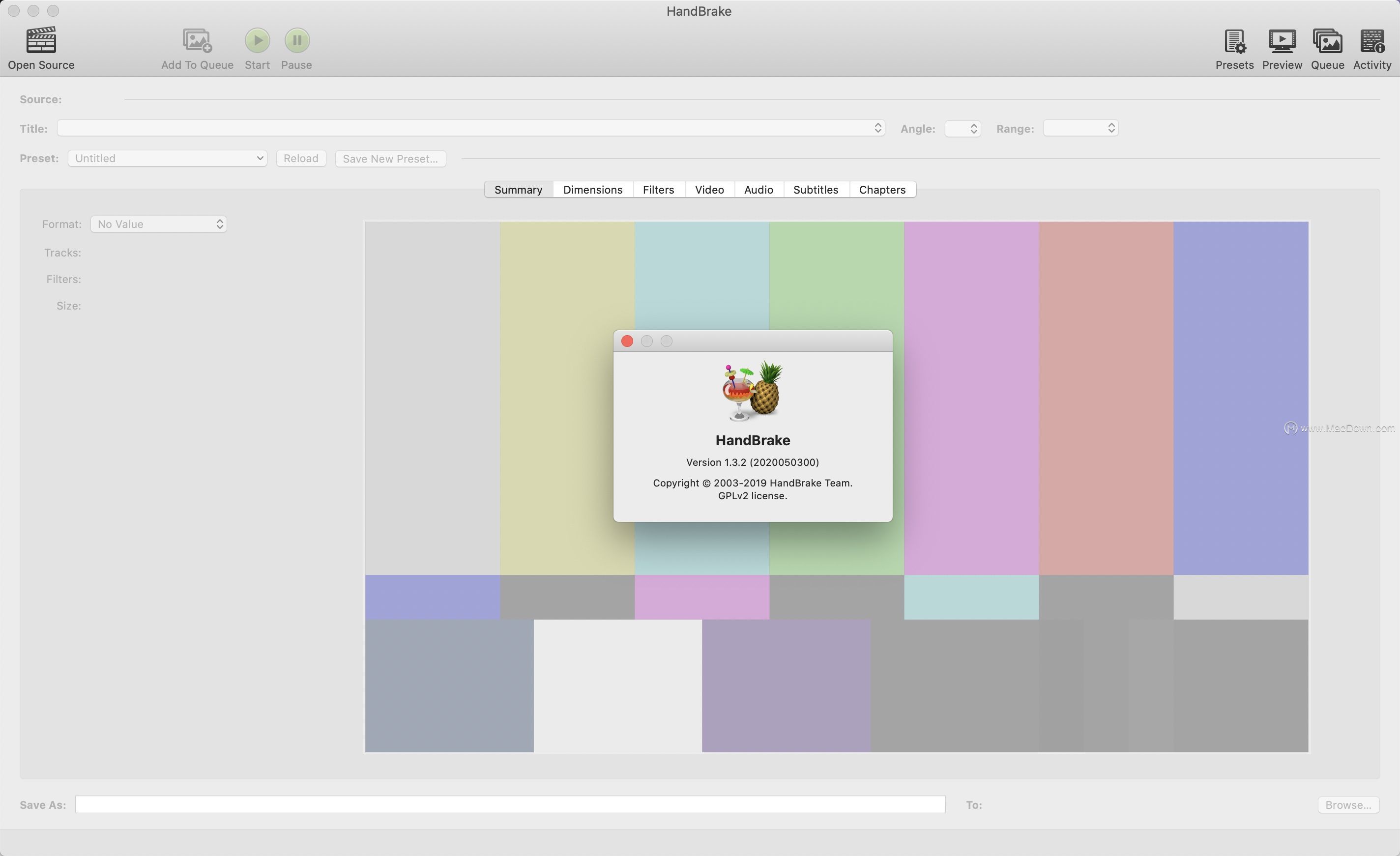Expand the Title dropdown
This screenshot has width=1400, height=856.
pyautogui.click(x=470, y=128)
